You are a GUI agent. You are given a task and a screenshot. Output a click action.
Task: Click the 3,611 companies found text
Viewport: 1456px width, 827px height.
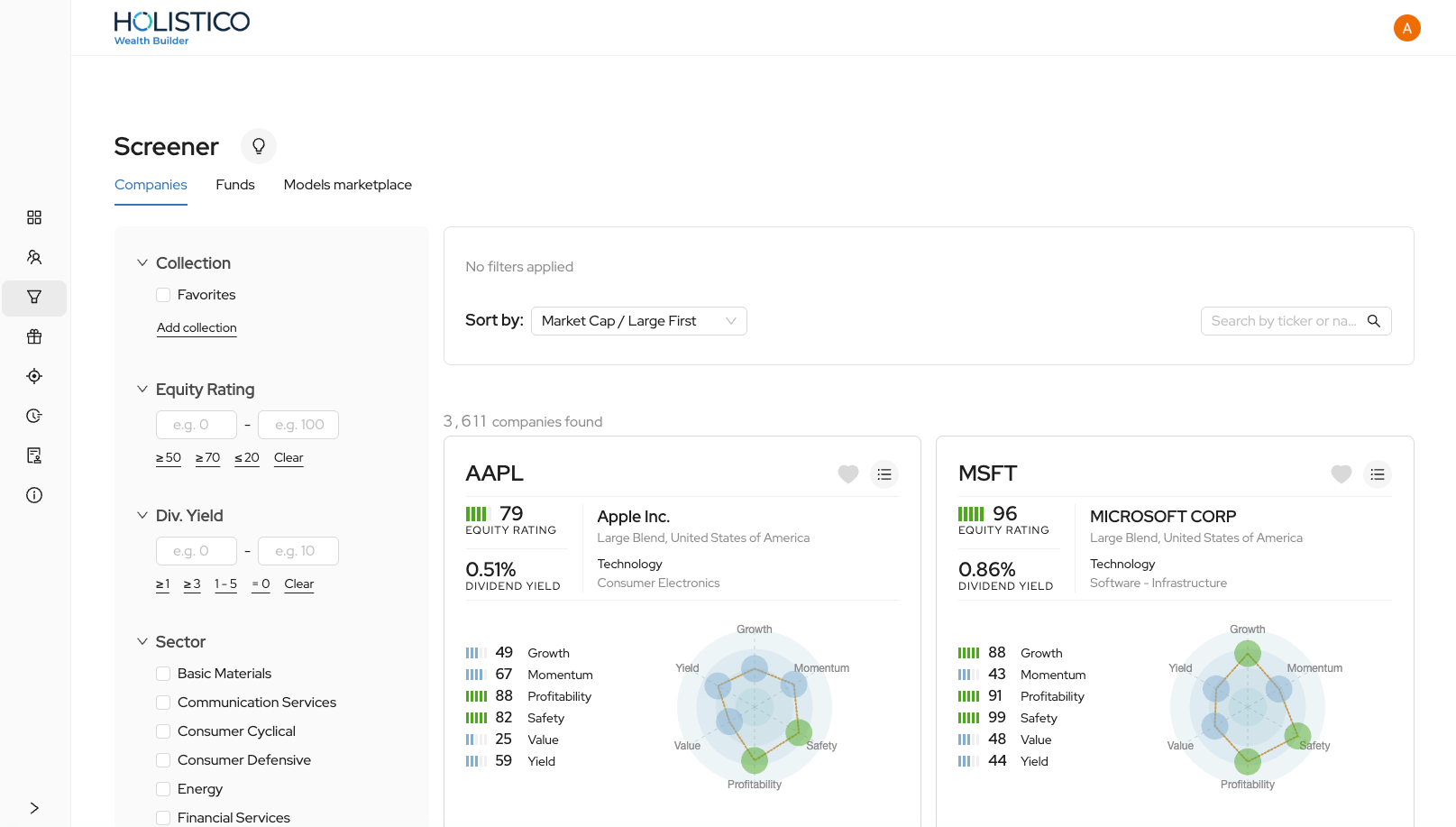point(523,421)
